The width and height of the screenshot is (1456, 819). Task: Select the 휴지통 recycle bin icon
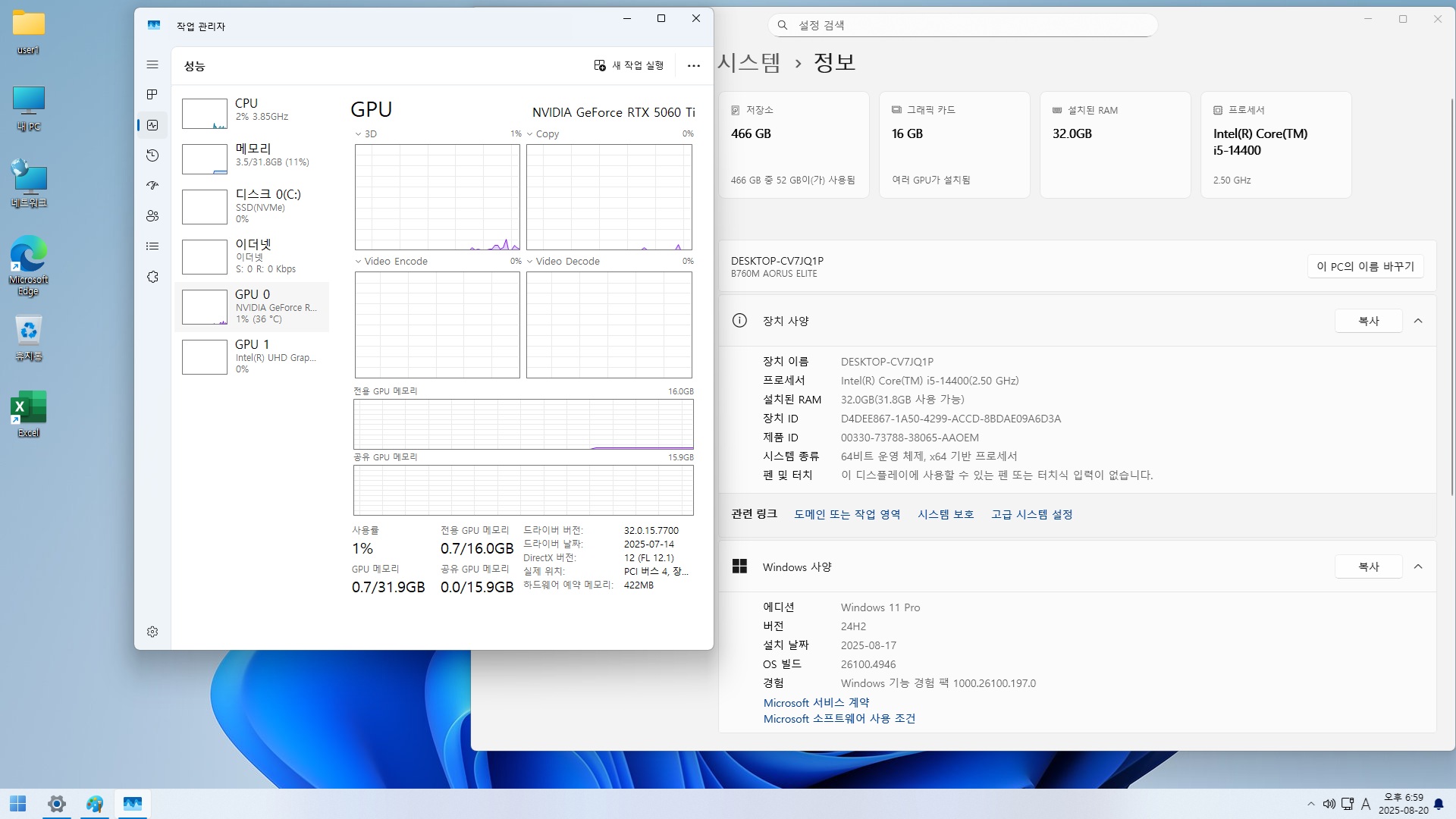[x=29, y=338]
